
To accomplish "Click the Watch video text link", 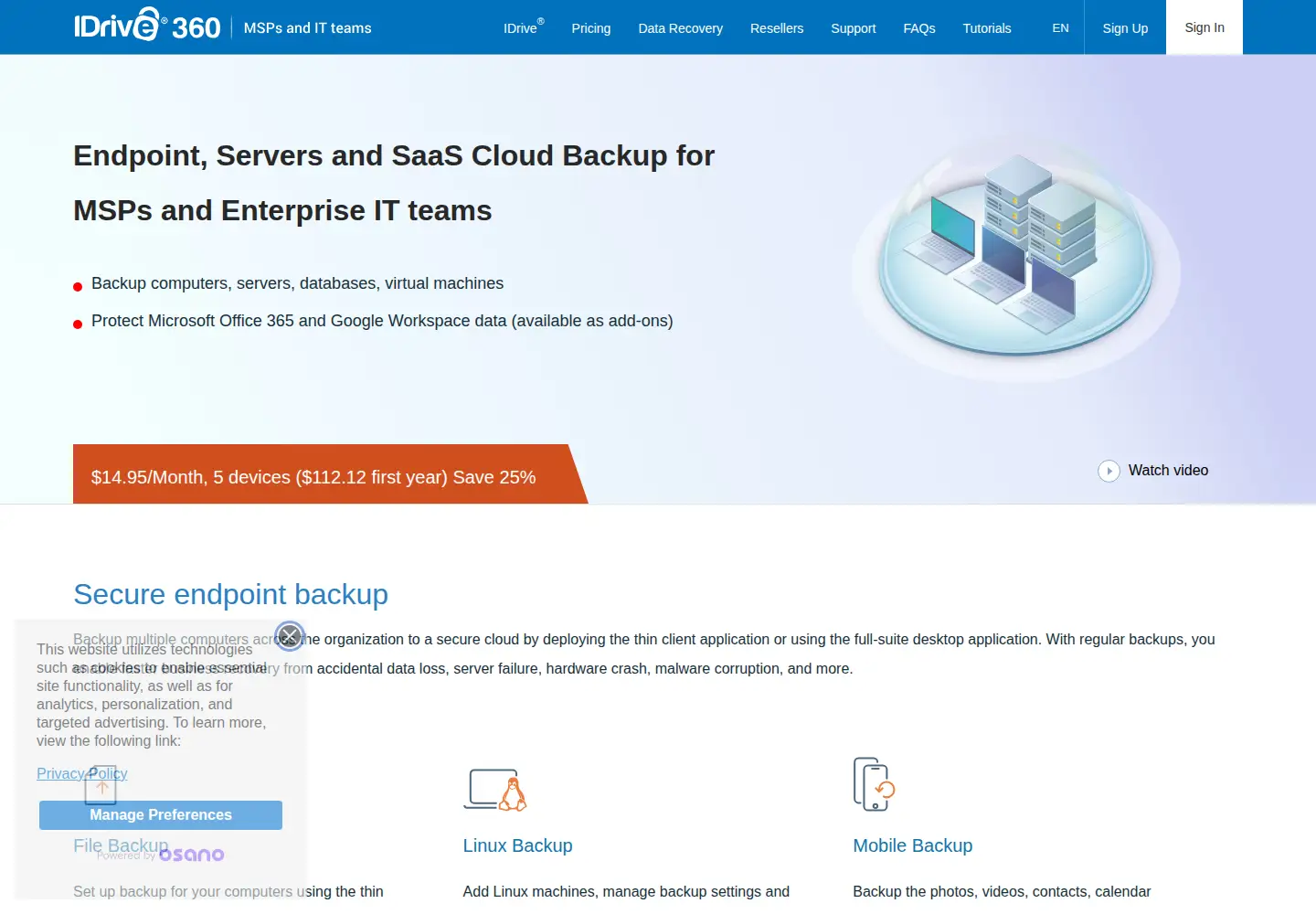I will click(x=1168, y=470).
